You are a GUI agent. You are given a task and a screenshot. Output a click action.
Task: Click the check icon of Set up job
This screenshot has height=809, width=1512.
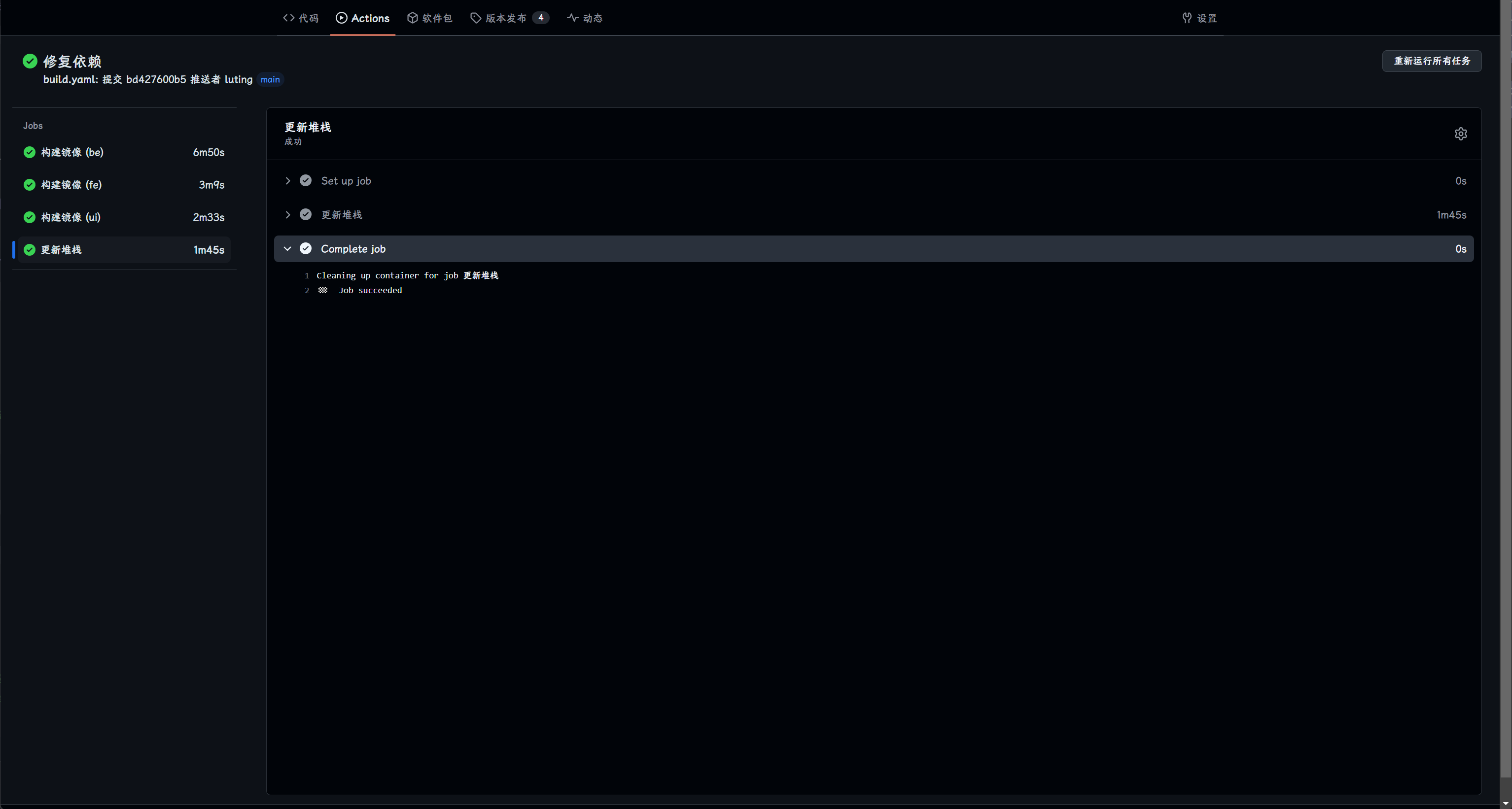(305, 181)
